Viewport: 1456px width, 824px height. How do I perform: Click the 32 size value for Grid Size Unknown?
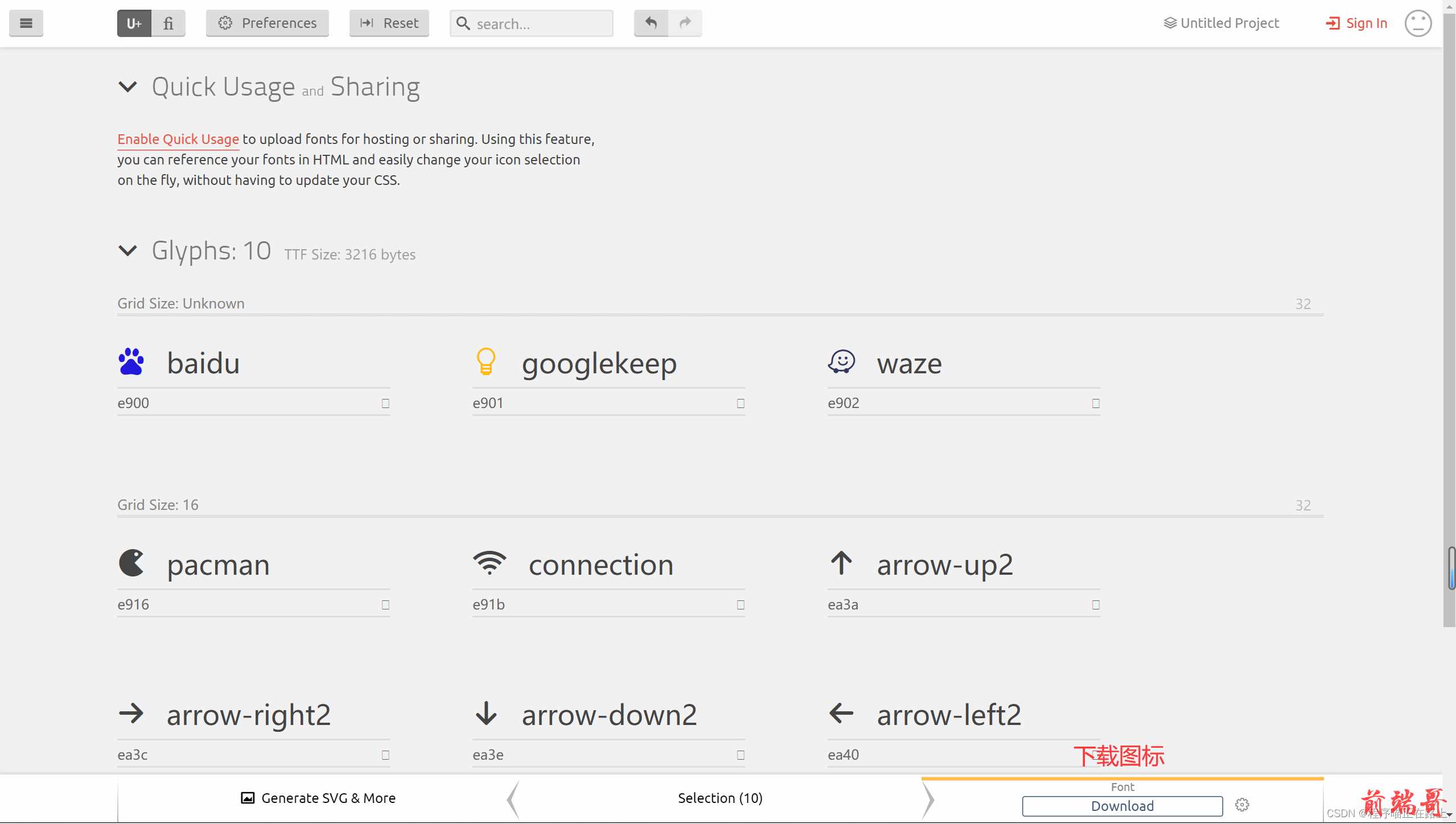1303,304
